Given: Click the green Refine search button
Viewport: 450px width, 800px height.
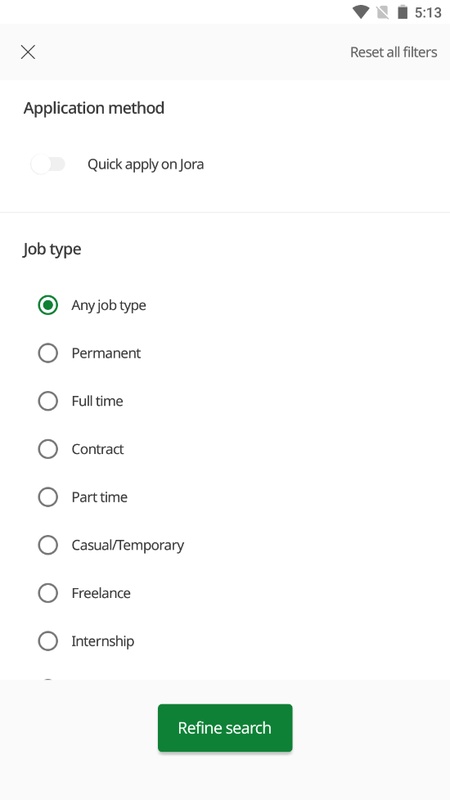Looking at the screenshot, I should coord(225,728).
